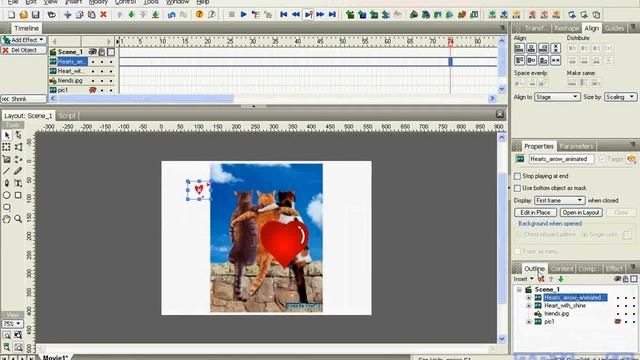Open the Effect tab

(614, 269)
